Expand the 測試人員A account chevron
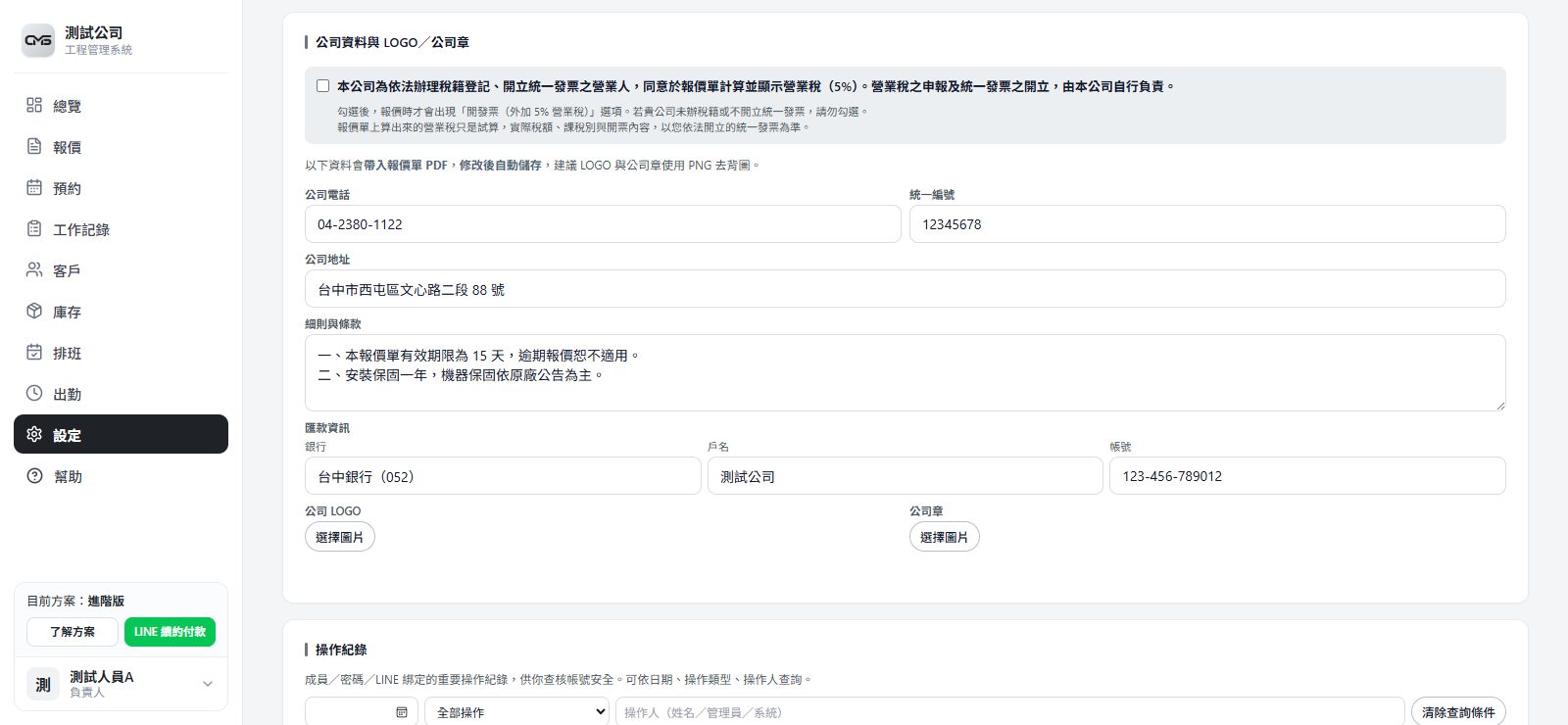This screenshot has width=1568, height=725. [x=207, y=684]
